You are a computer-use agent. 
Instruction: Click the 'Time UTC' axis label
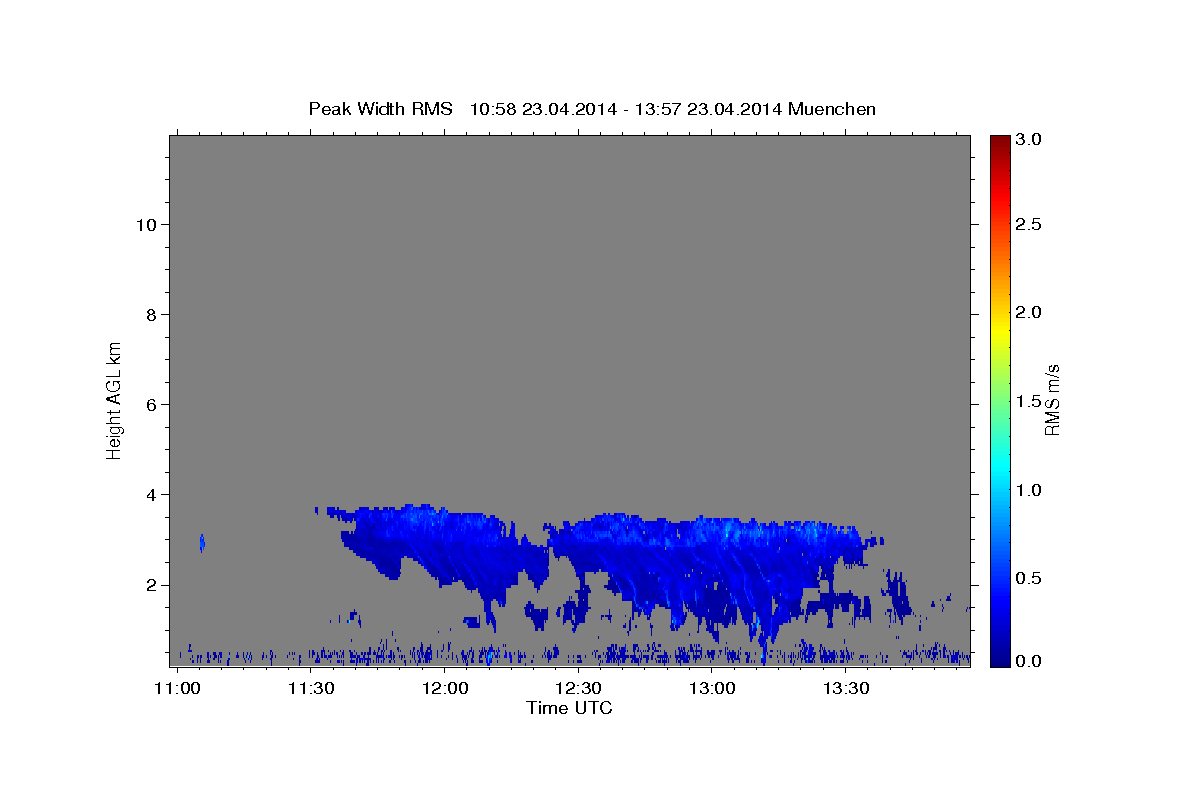pyautogui.click(x=569, y=708)
